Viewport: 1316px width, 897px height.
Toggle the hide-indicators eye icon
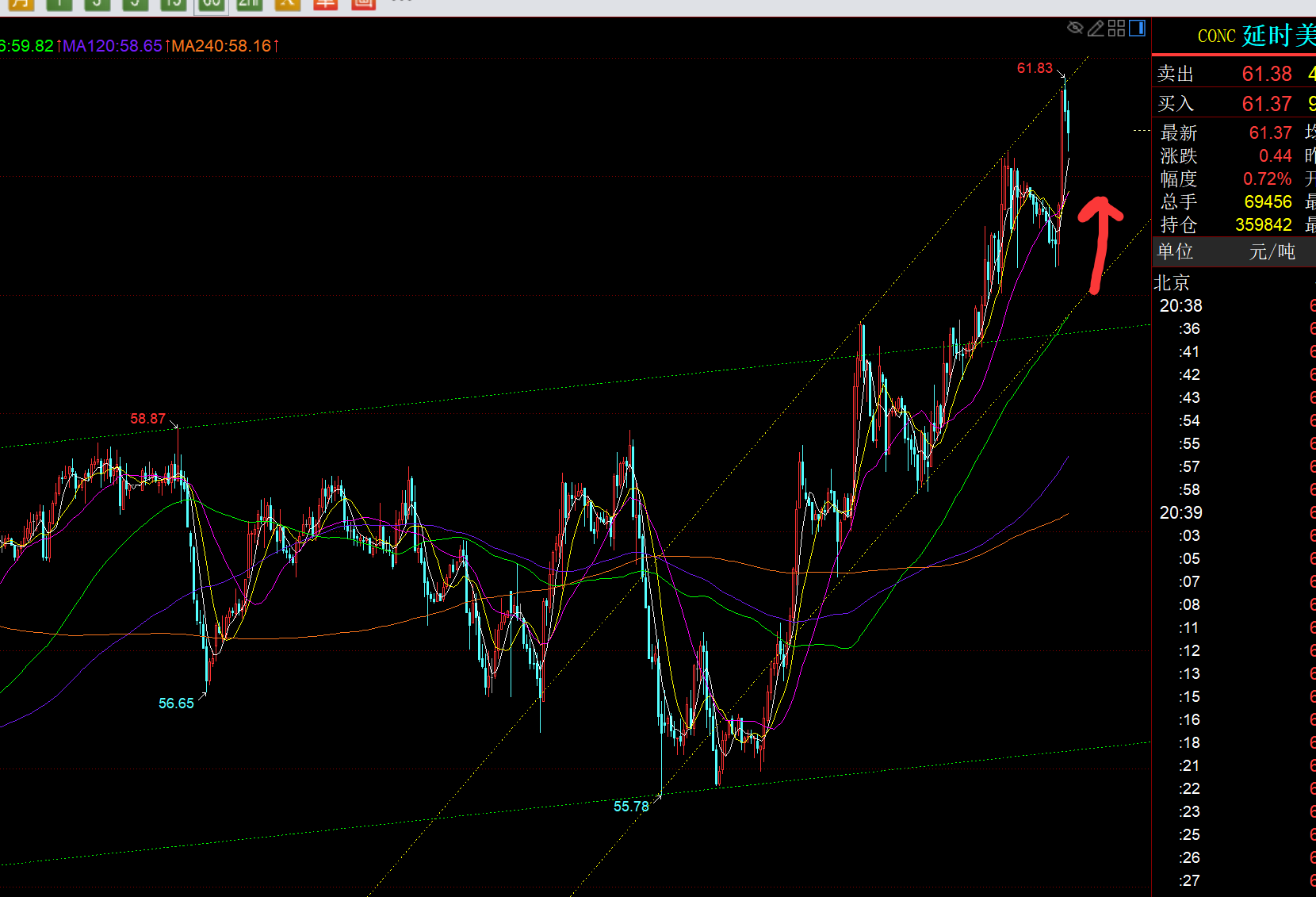pos(1075,29)
